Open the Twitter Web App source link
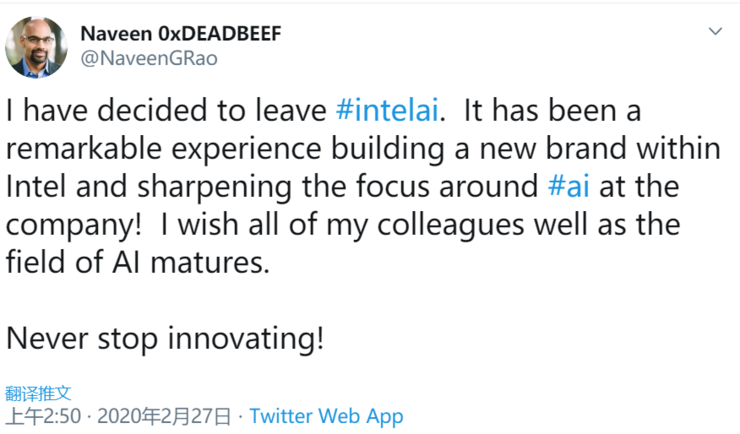Screen dimensions: 740x434 pyautogui.click(x=326, y=416)
